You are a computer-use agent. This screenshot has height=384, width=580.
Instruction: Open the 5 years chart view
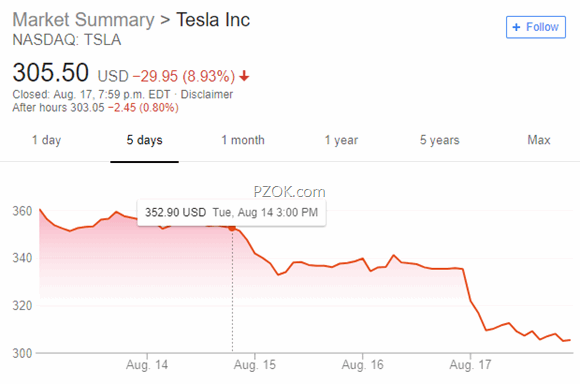point(439,140)
